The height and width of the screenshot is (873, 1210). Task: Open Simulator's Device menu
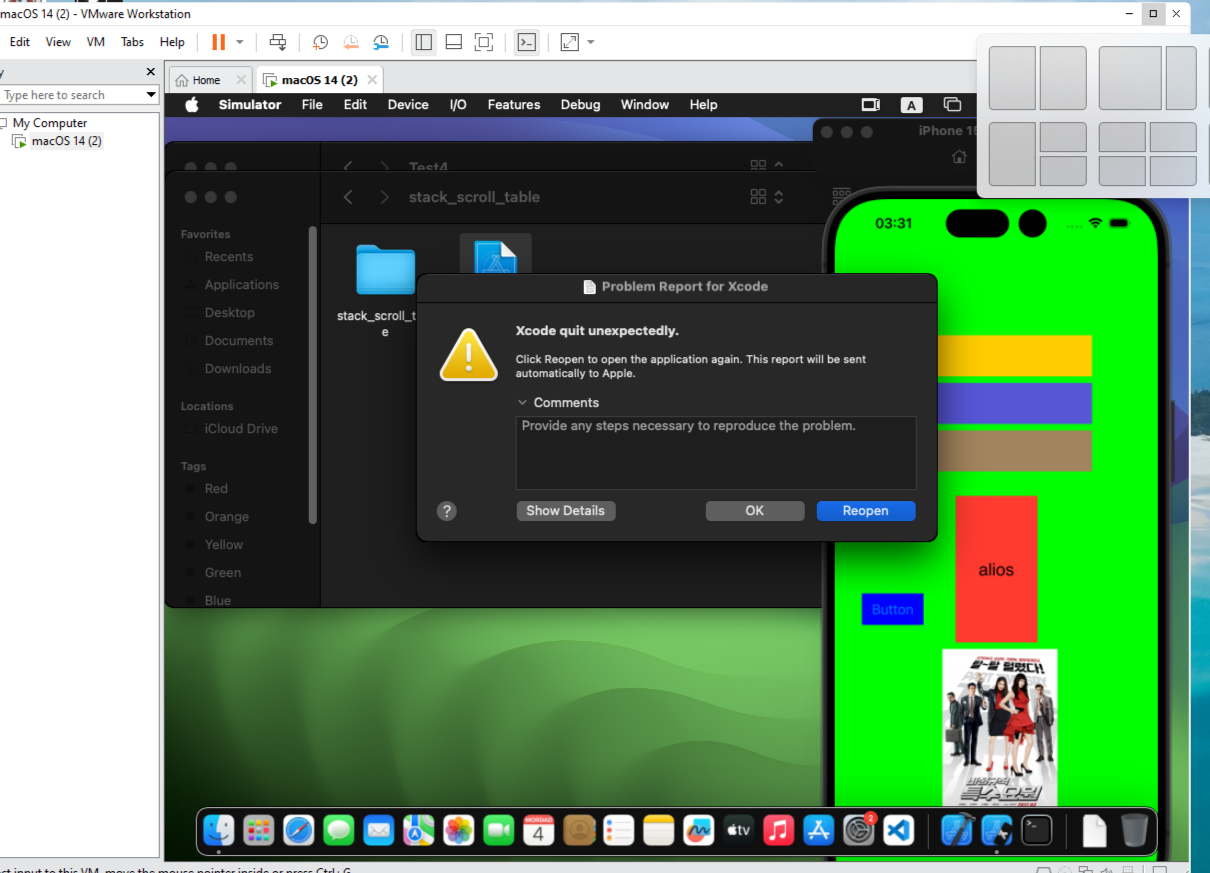pos(408,104)
